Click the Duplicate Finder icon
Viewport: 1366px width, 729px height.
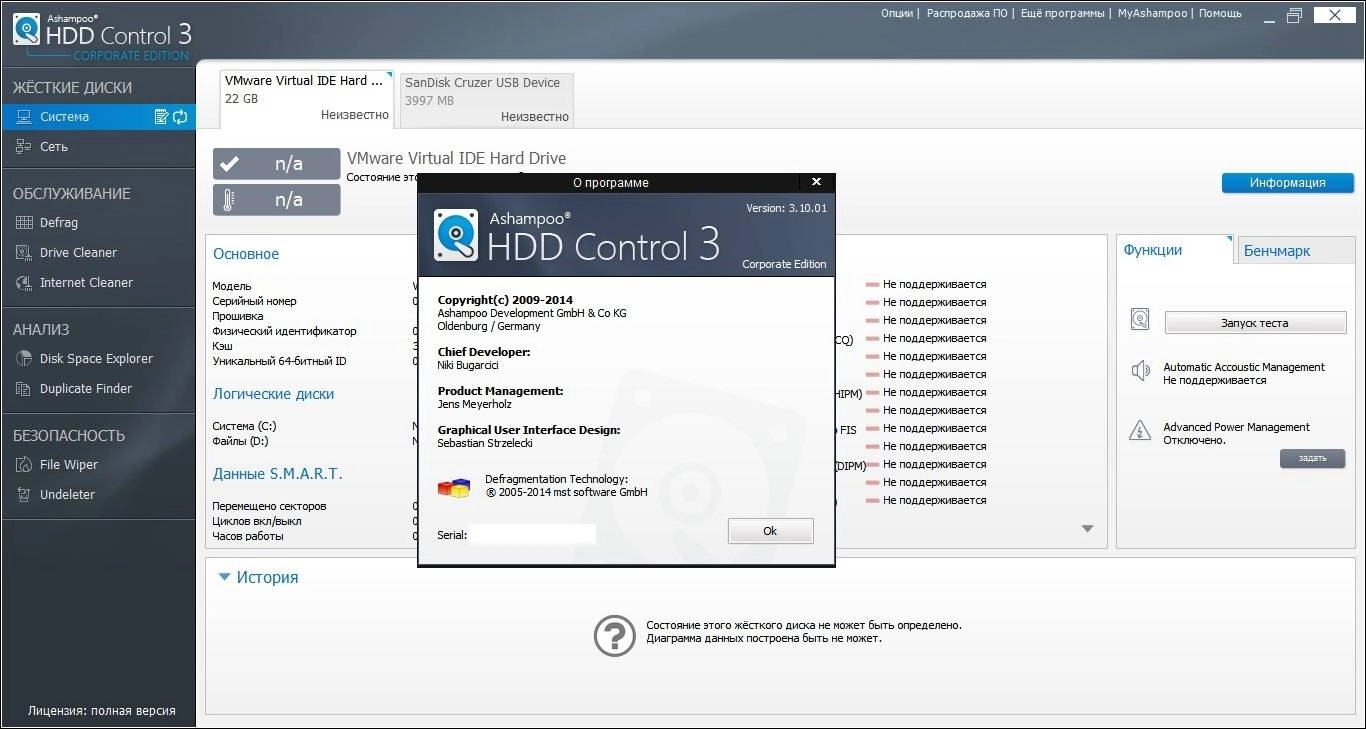pos(22,389)
